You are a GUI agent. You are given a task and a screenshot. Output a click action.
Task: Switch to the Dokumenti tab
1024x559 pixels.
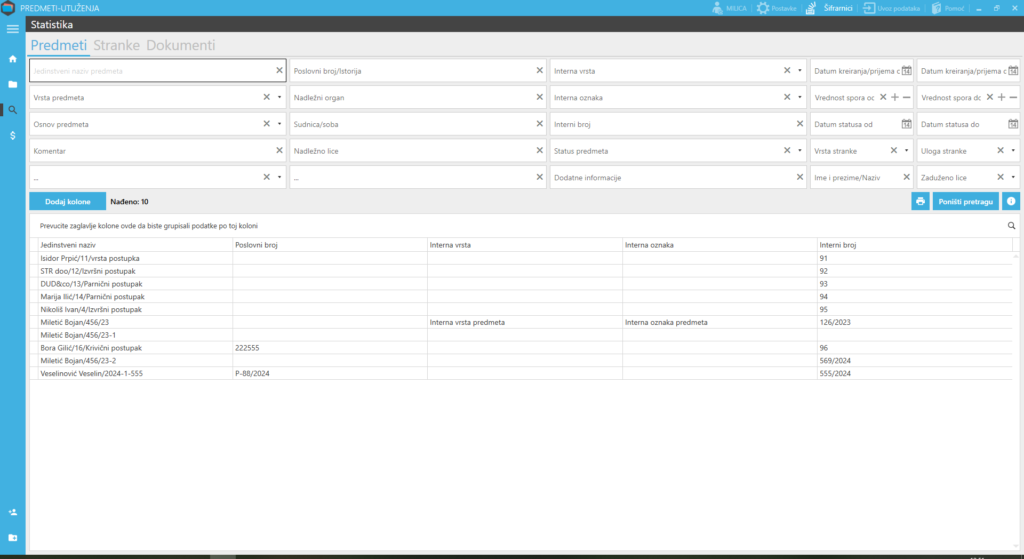point(180,46)
